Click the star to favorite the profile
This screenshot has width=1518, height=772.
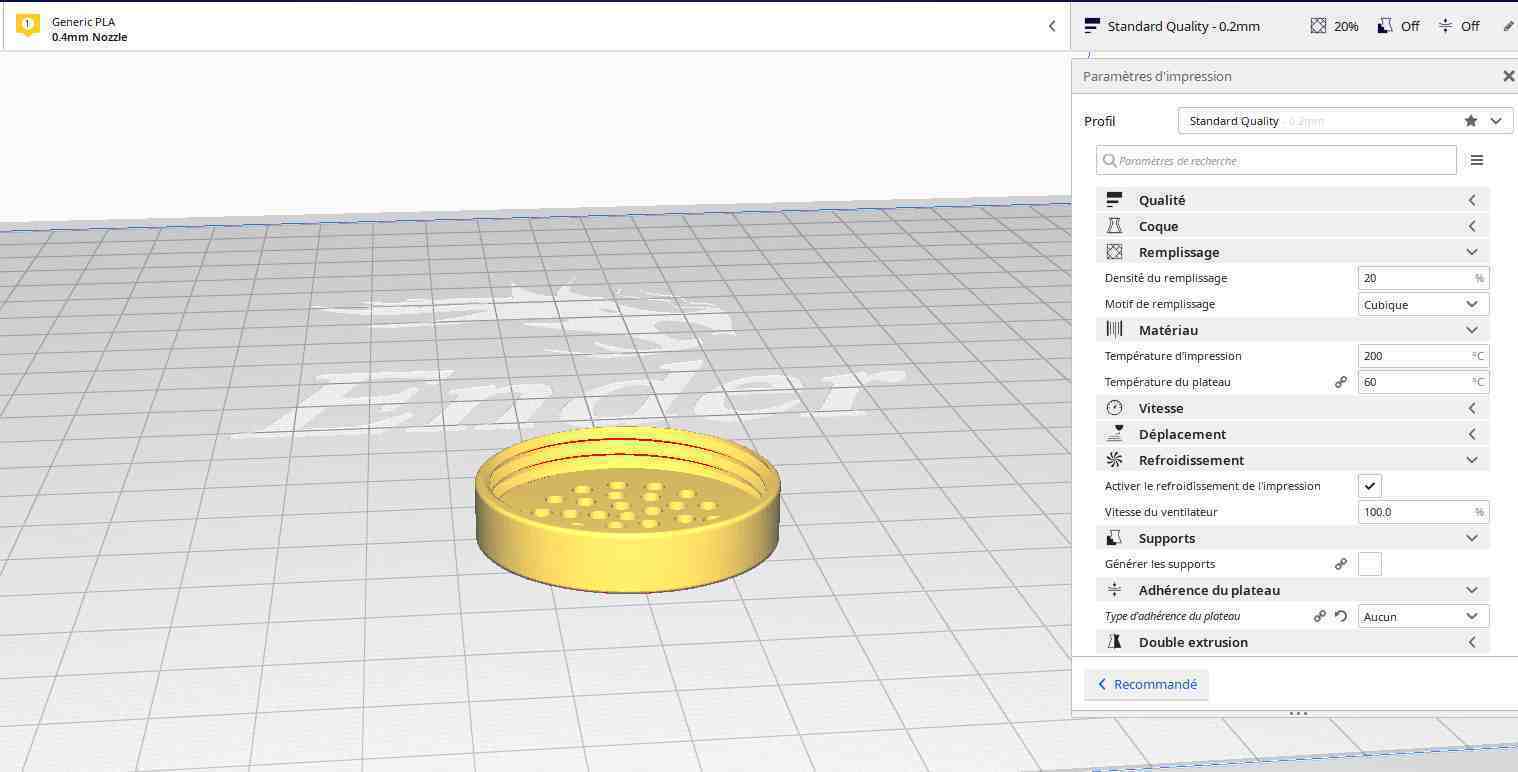(x=1470, y=120)
